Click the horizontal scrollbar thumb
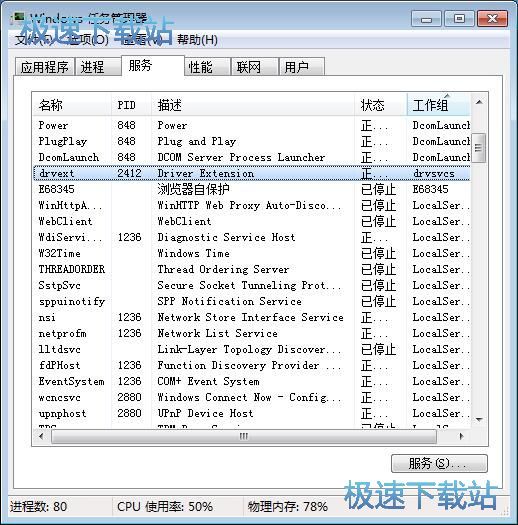This screenshot has width=518, height=525. (x=244, y=436)
